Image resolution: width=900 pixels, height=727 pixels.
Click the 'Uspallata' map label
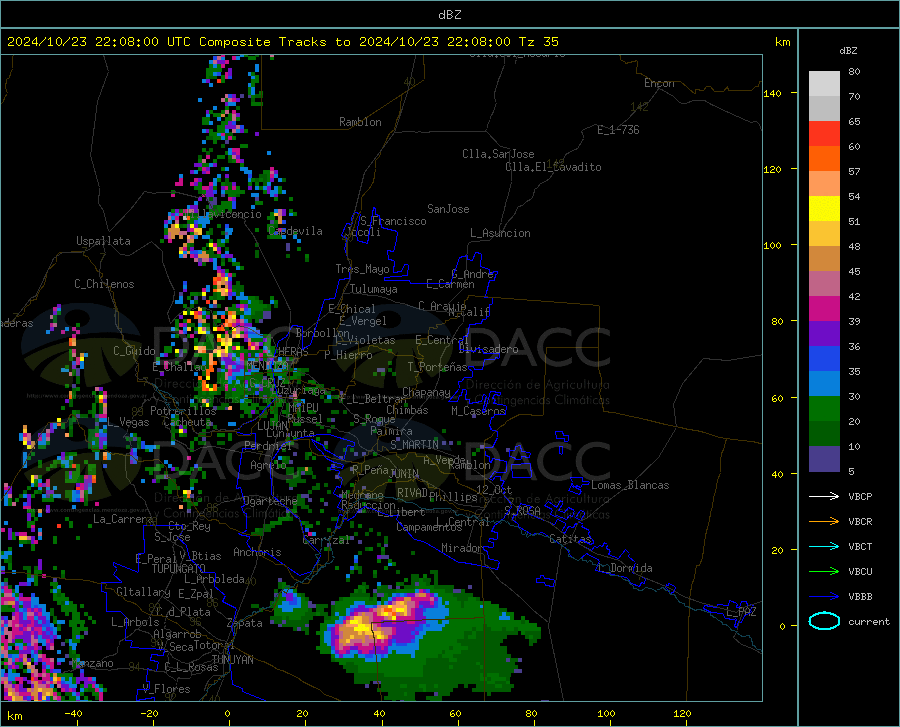pos(103,241)
